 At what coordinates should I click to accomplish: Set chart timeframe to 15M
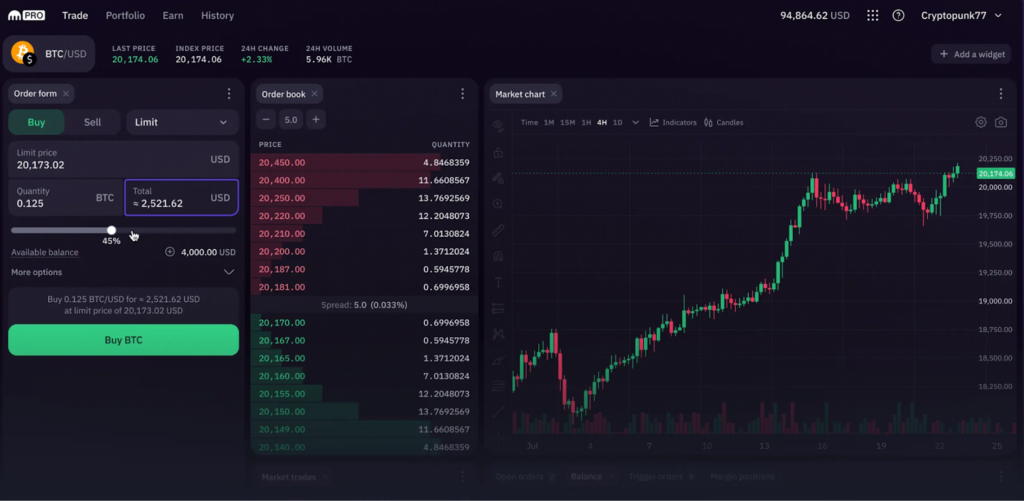[568, 122]
